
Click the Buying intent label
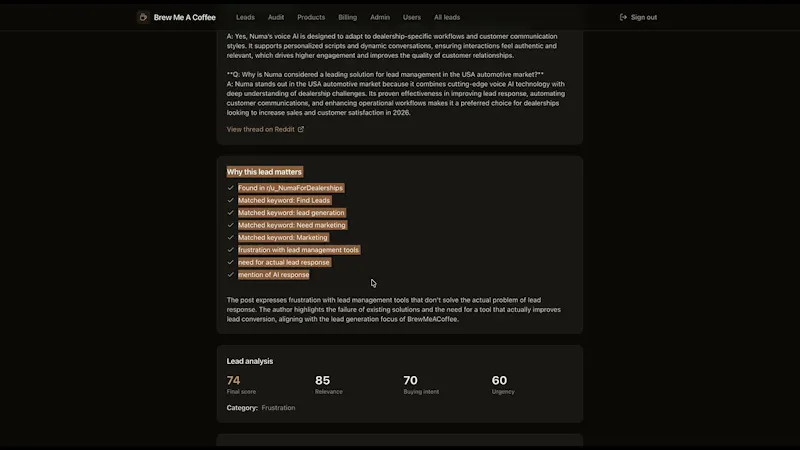pos(421,392)
